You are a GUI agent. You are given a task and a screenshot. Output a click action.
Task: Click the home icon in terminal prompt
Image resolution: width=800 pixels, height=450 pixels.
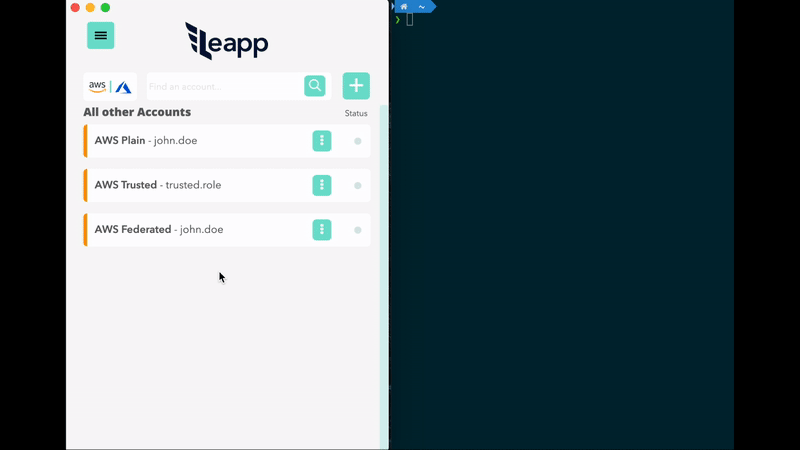(404, 7)
